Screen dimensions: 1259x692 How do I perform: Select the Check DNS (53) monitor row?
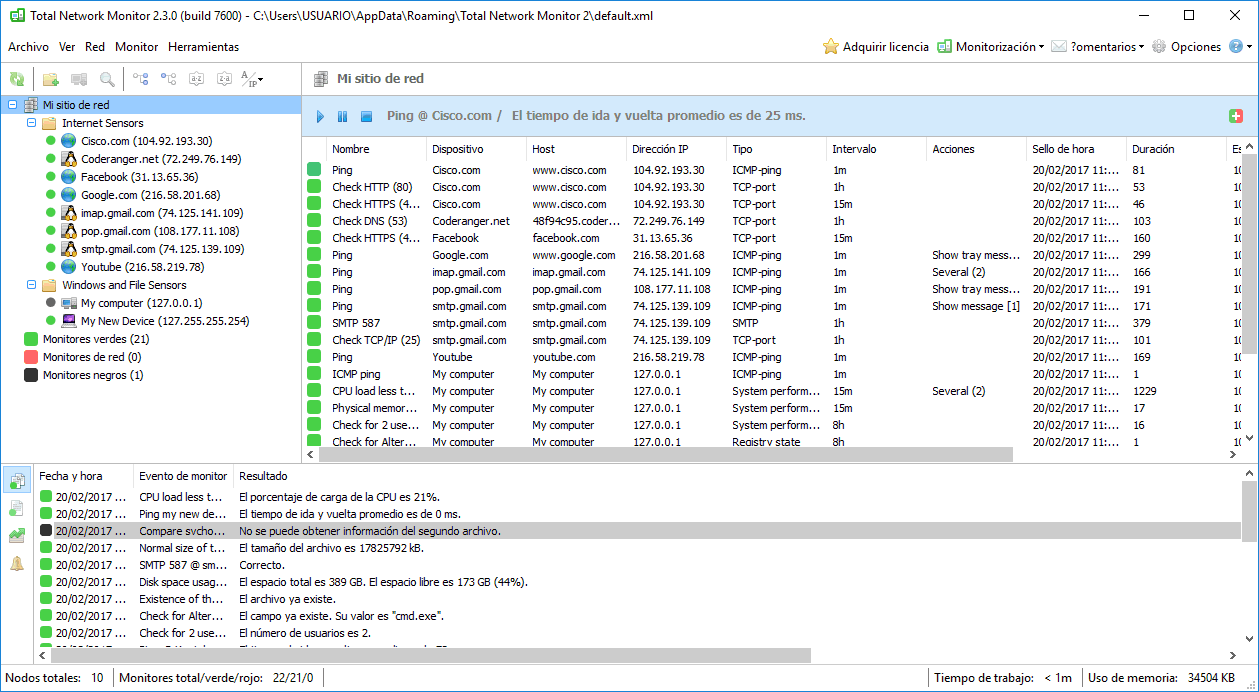pyautogui.click(x=772, y=221)
